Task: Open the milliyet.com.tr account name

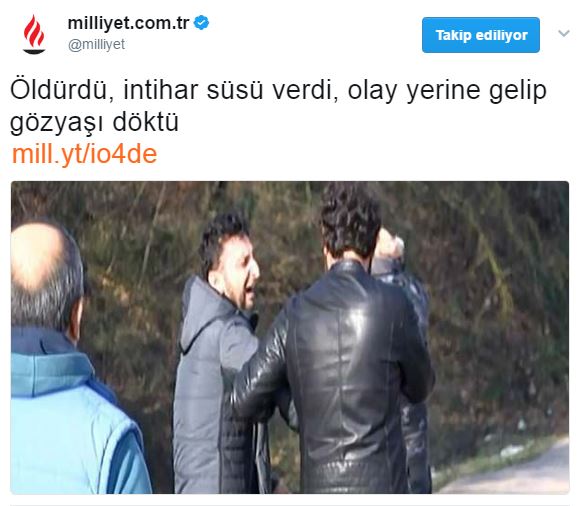Action: pyautogui.click(x=128, y=23)
